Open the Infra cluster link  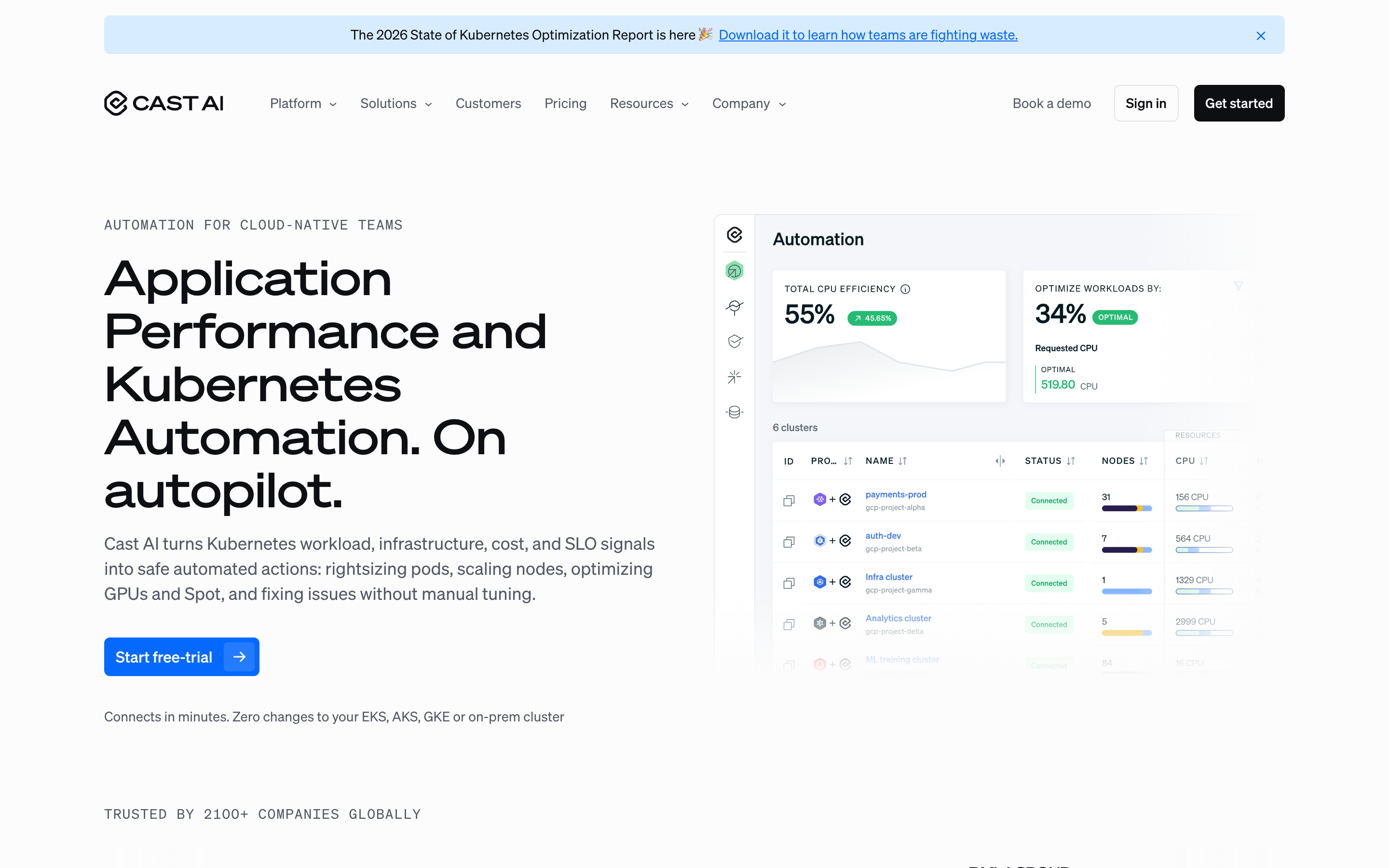[x=888, y=577]
